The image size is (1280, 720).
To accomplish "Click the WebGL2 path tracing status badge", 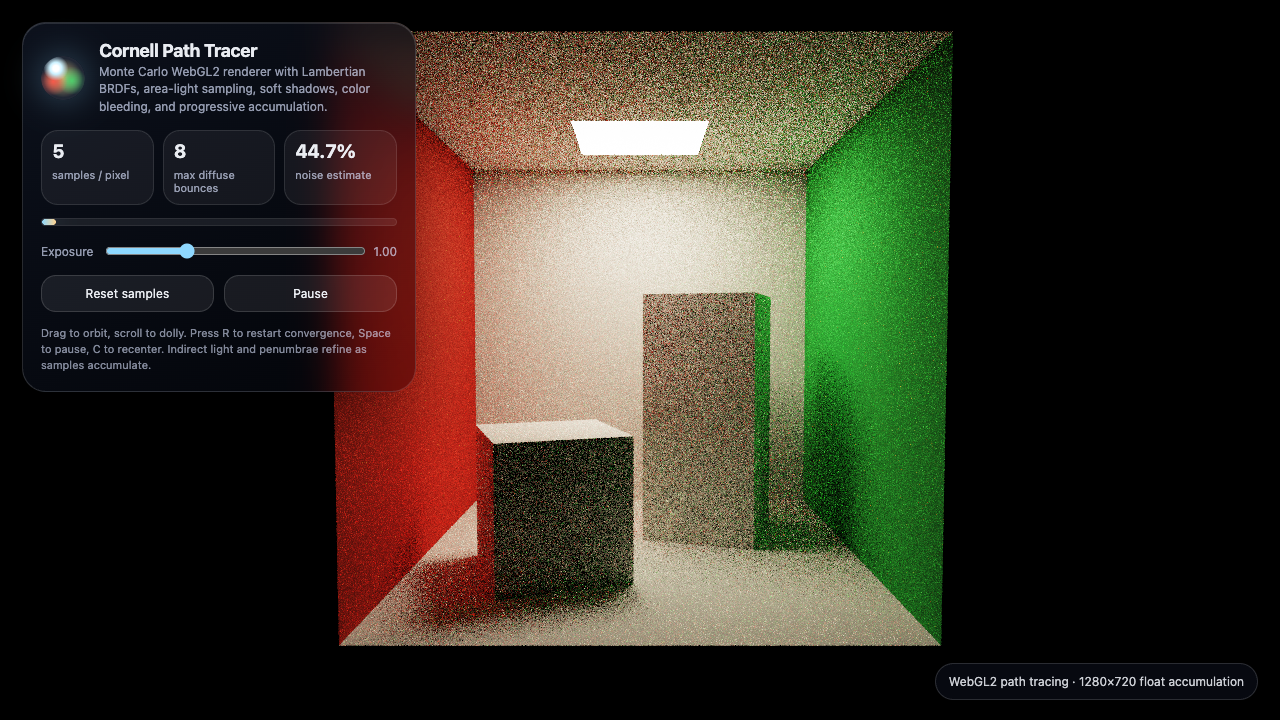I will click(1096, 681).
